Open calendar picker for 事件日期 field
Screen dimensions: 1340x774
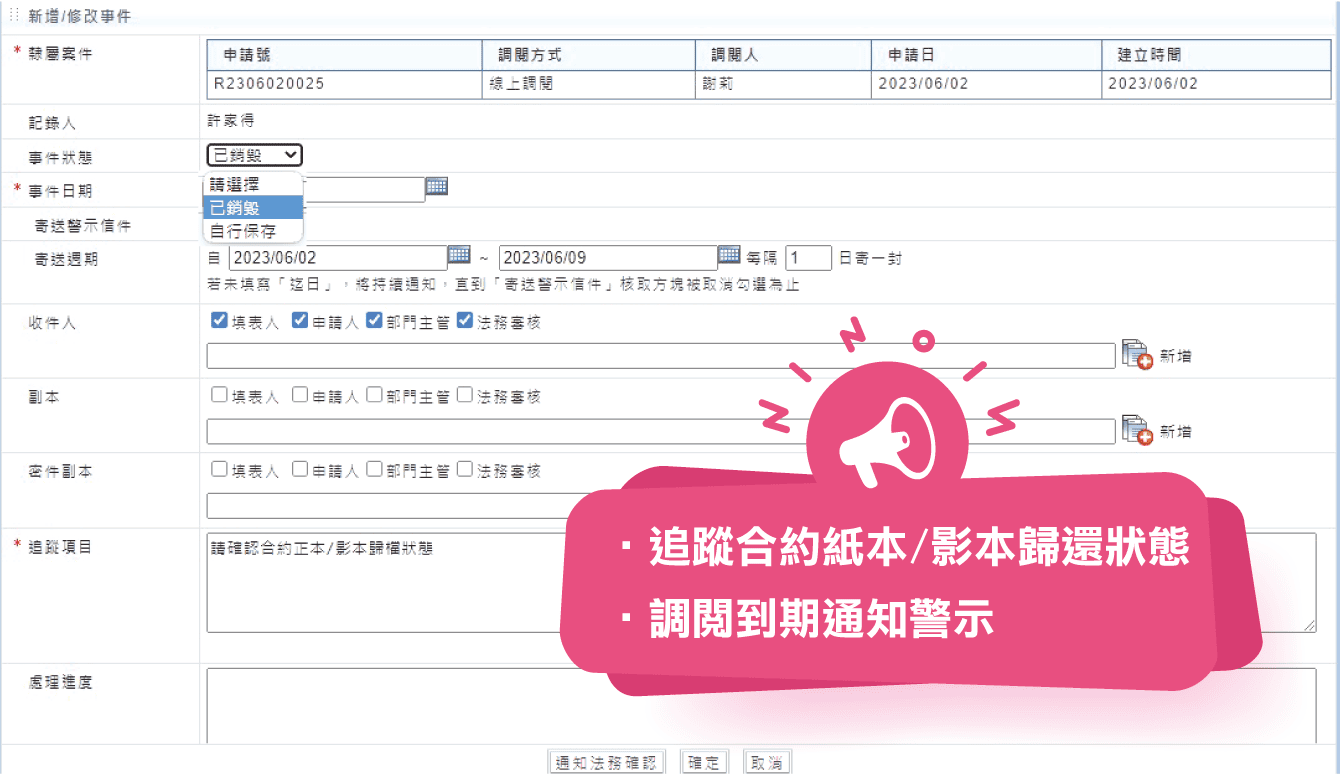(437, 186)
